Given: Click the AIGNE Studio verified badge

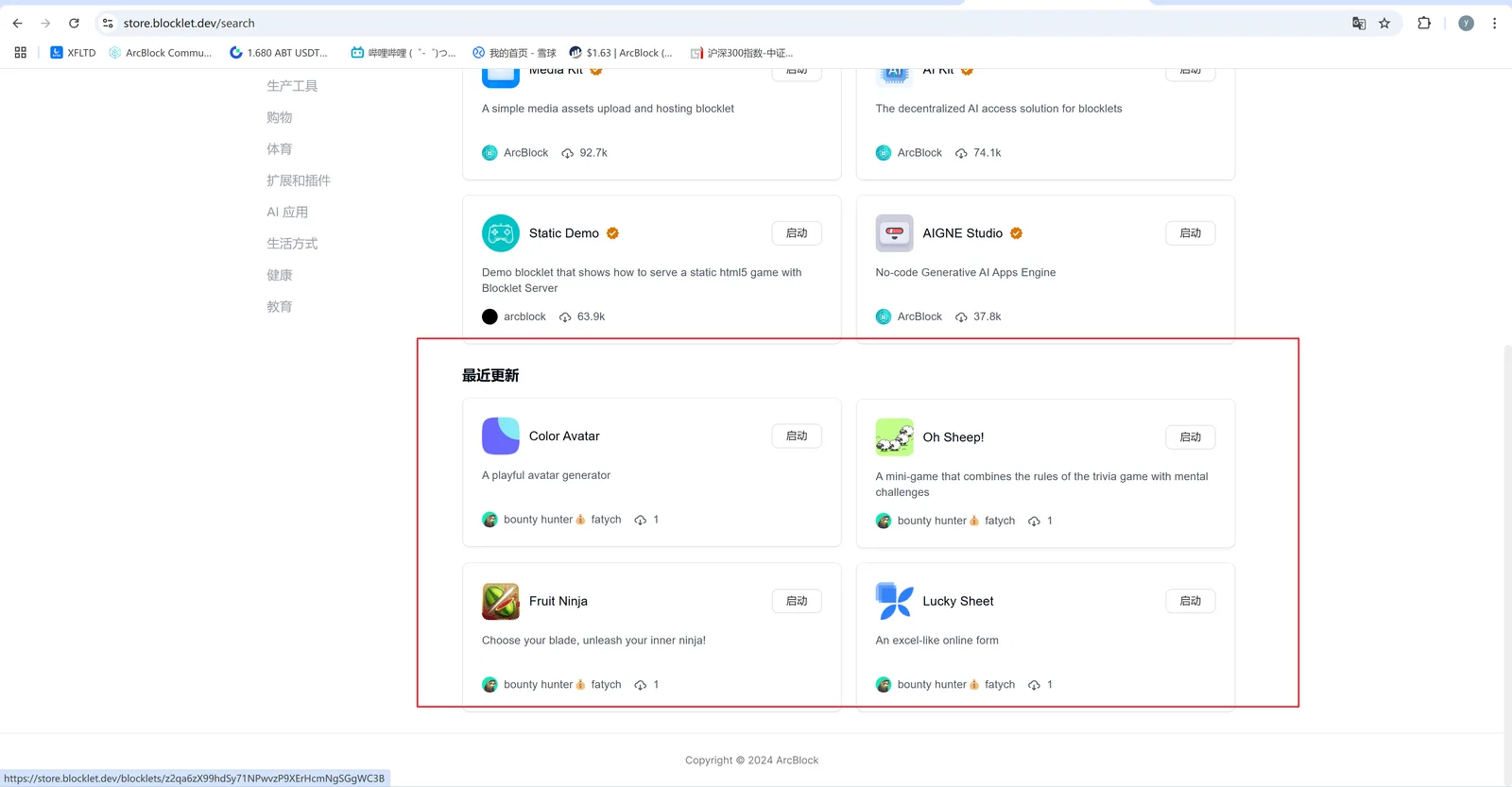Looking at the screenshot, I should tap(1016, 233).
